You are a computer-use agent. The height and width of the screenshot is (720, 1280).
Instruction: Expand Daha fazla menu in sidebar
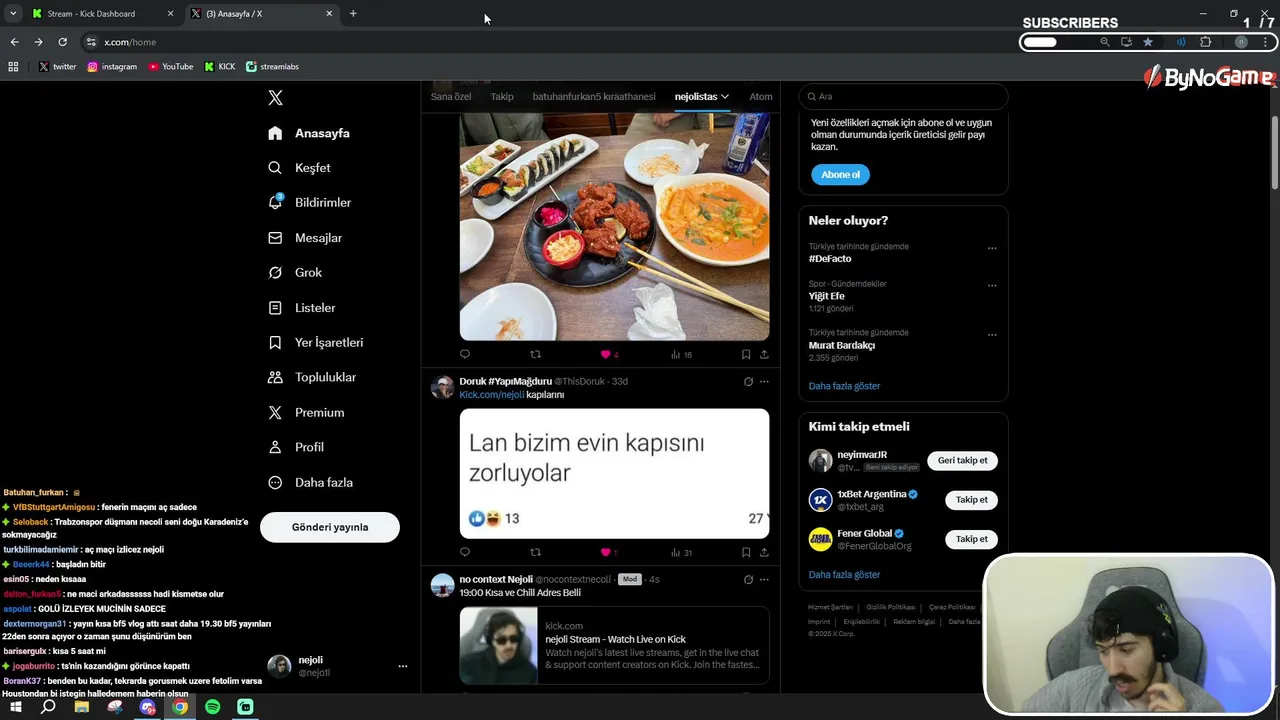(x=310, y=482)
